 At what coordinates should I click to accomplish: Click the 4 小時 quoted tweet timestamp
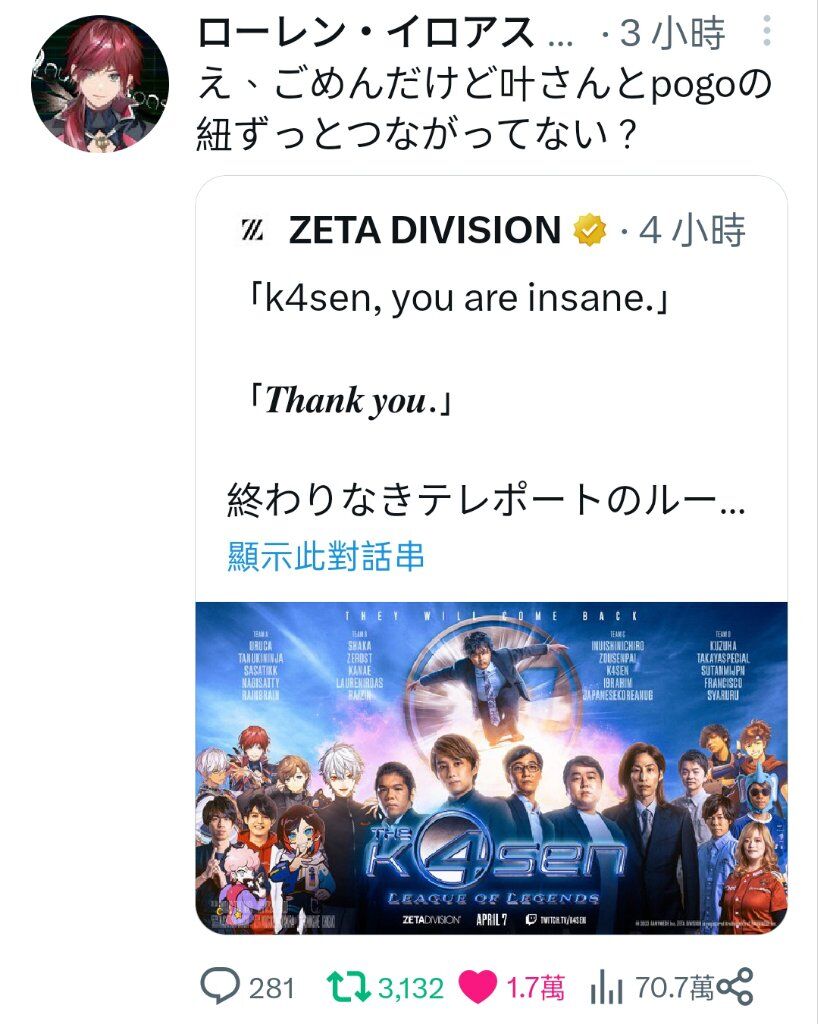692,231
